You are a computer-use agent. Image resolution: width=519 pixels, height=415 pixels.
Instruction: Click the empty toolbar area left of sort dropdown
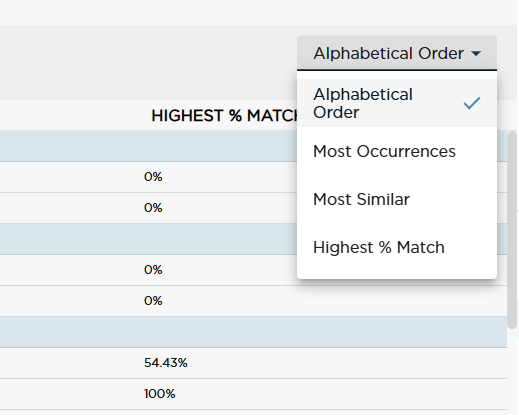(x=148, y=62)
